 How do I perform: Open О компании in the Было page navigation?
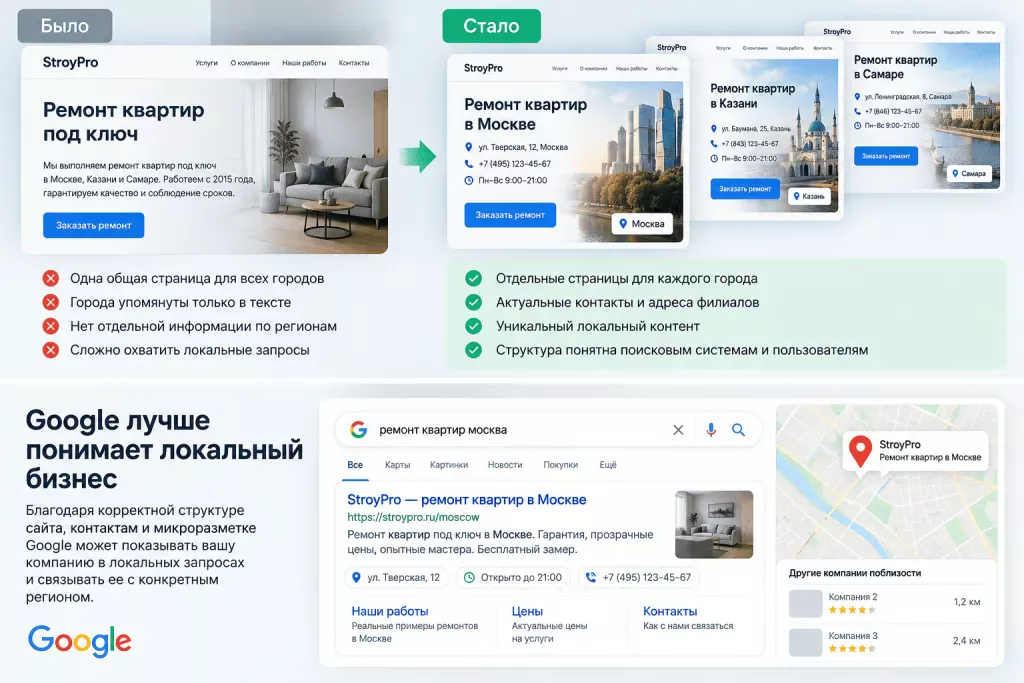[249, 63]
